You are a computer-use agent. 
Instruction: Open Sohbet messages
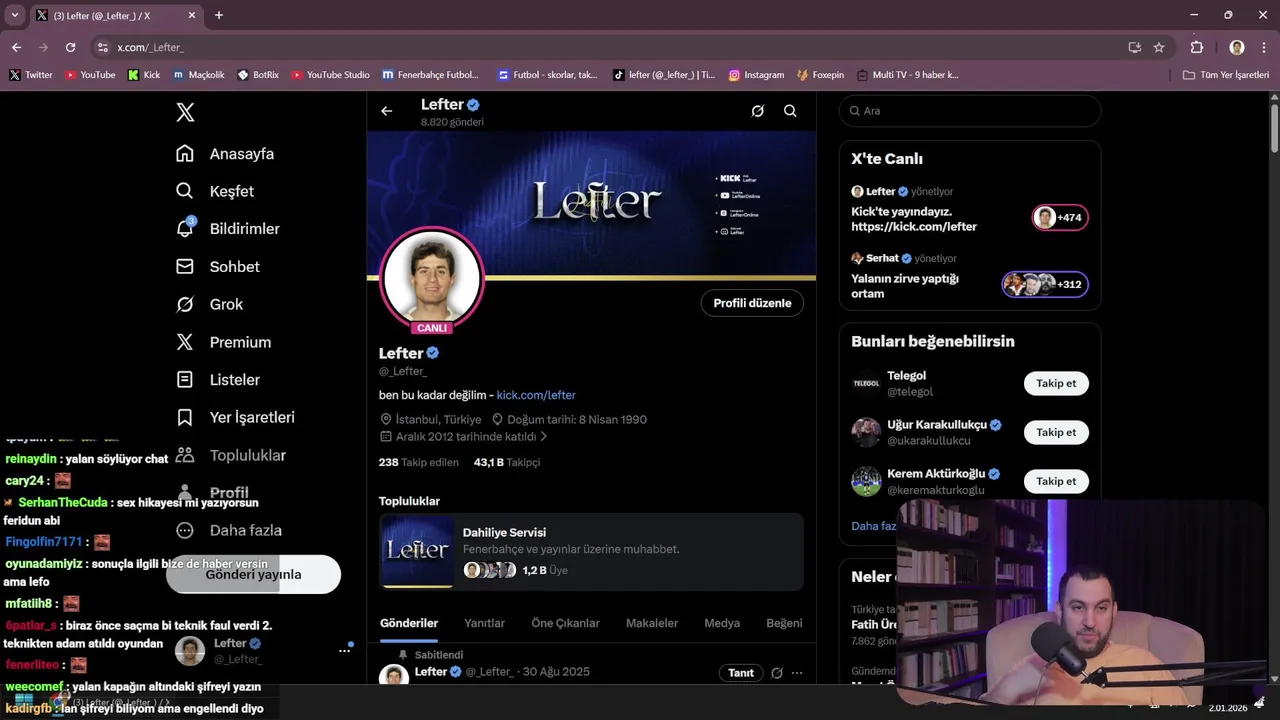(x=234, y=267)
